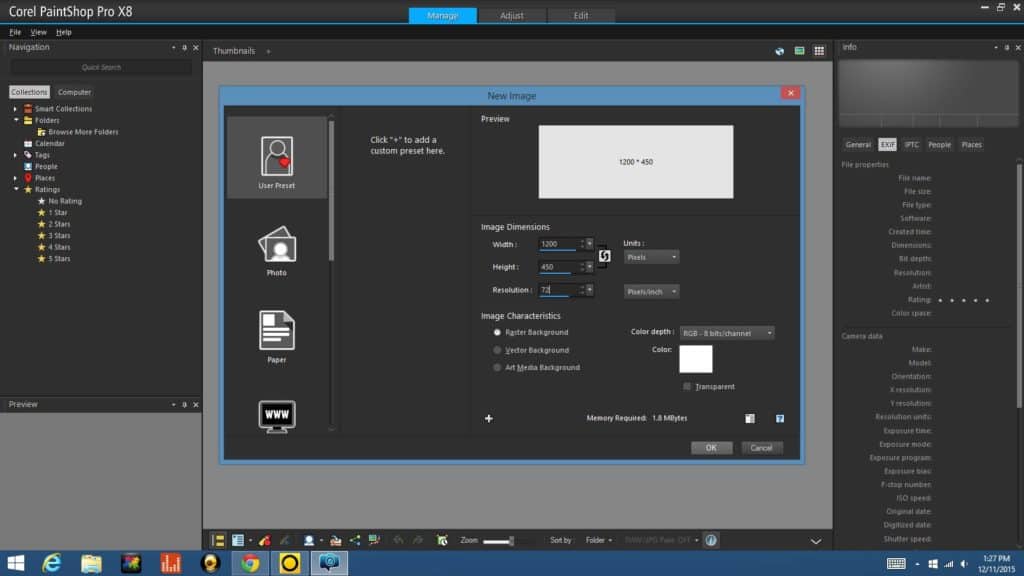The width and height of the screenshot is (1024, 576).
Task: Select Art Media Background option
Action: (x=498, y=368)
